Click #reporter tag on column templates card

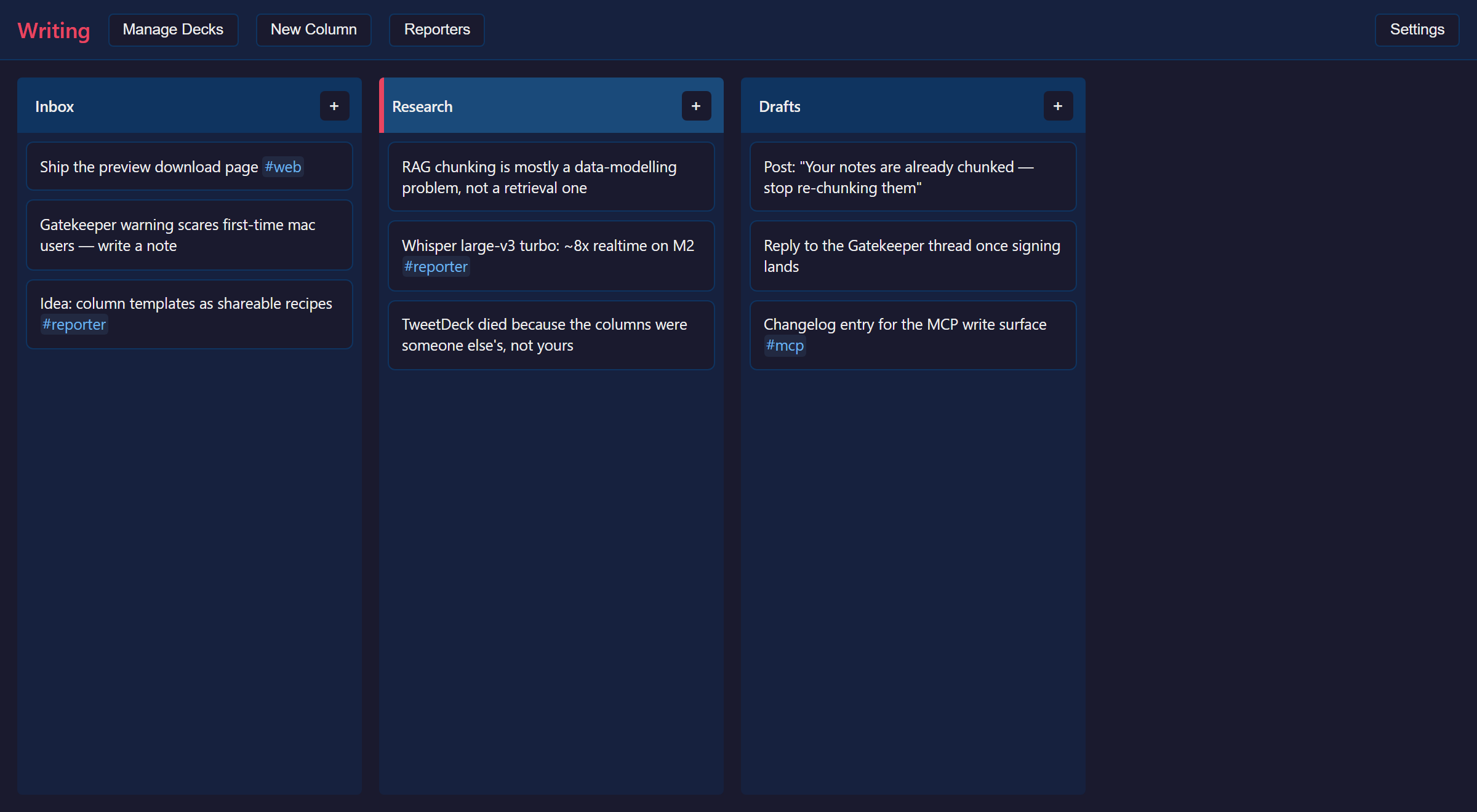74,324
